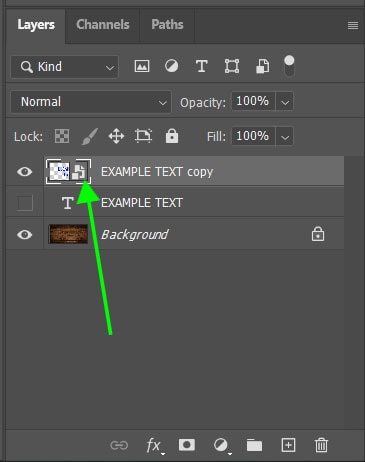Switch to the Paths tab
This screenshot has width=365, height=462.
[167, 25]
